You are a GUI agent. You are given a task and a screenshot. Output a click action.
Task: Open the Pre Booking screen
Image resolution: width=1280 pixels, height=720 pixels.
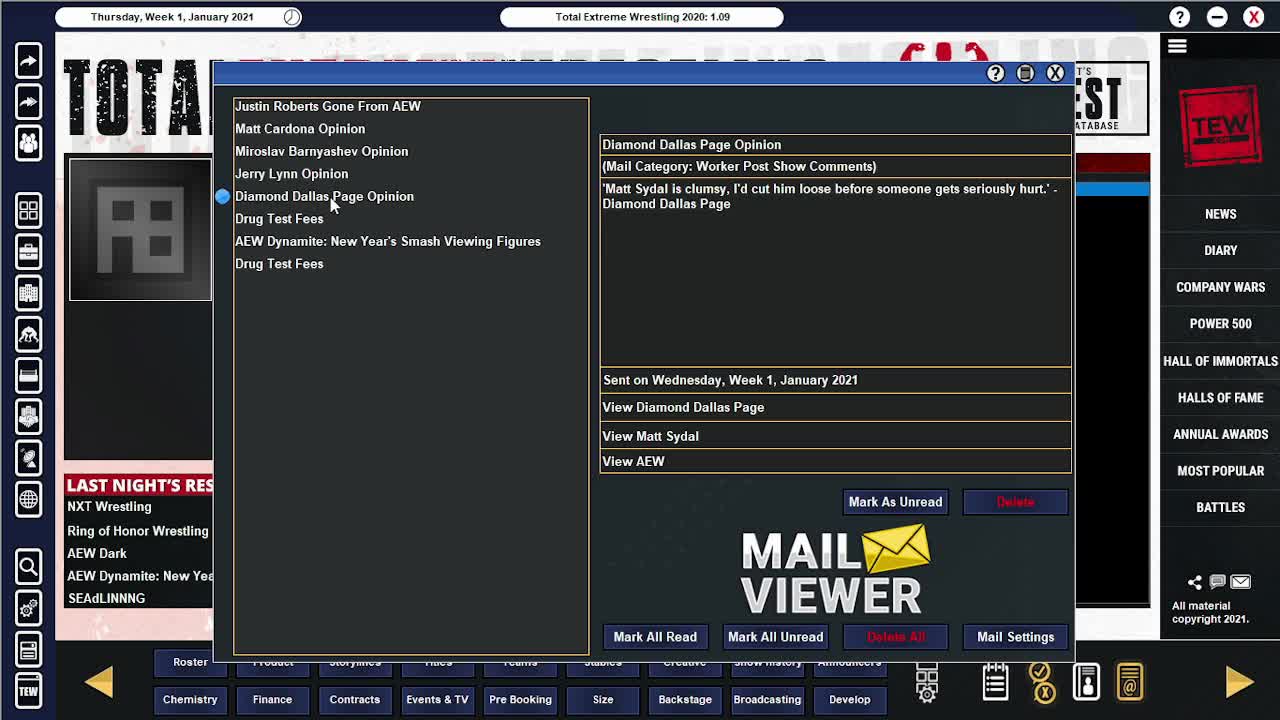point(520,700)
